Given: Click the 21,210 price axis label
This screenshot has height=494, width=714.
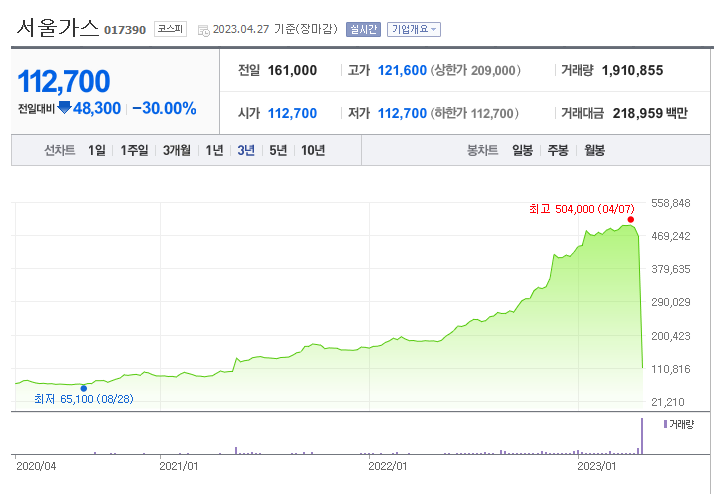Looking at the screenshot, I should coord(669,402).
